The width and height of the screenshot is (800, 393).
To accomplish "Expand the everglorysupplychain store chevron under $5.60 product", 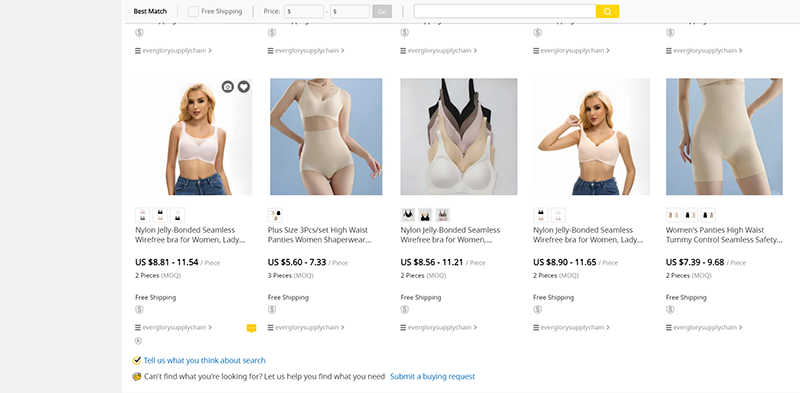I will (x=343, y=328).
